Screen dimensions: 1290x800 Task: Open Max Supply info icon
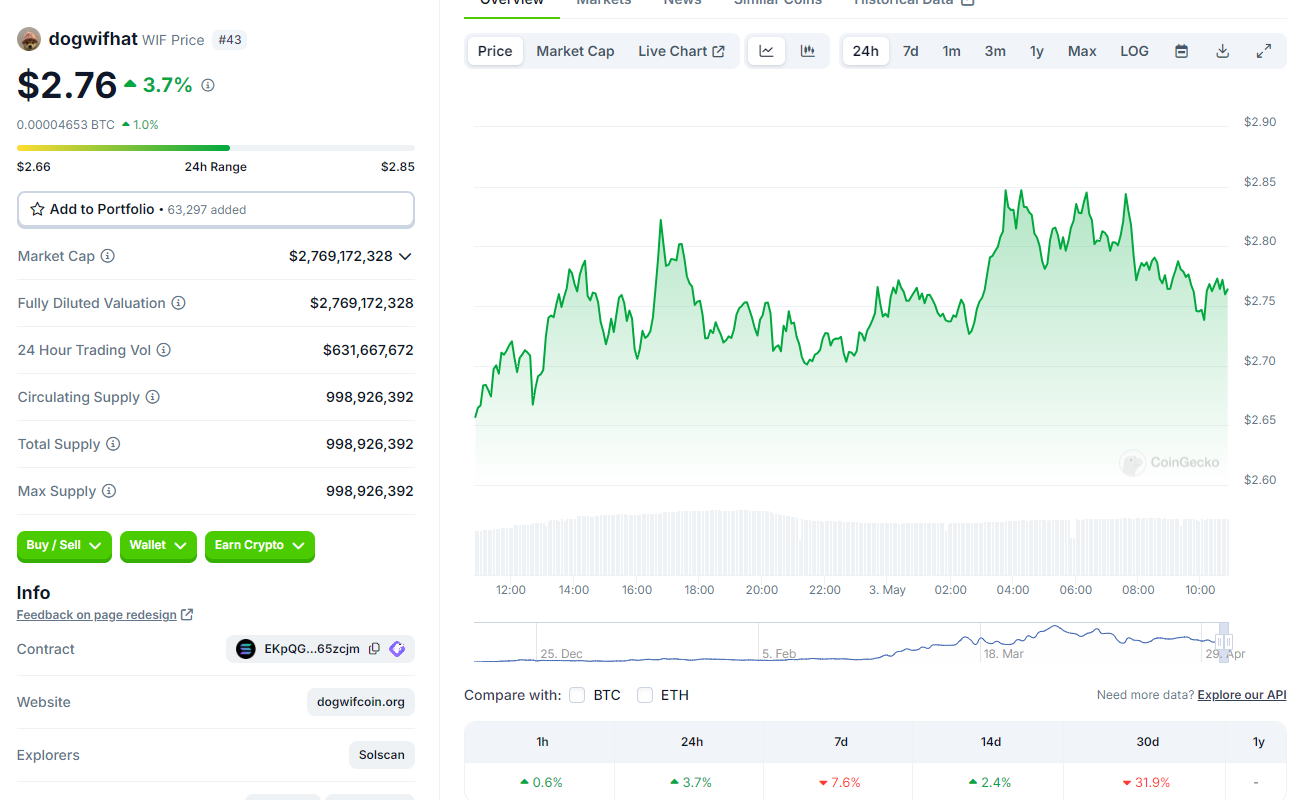pos(109,491)
